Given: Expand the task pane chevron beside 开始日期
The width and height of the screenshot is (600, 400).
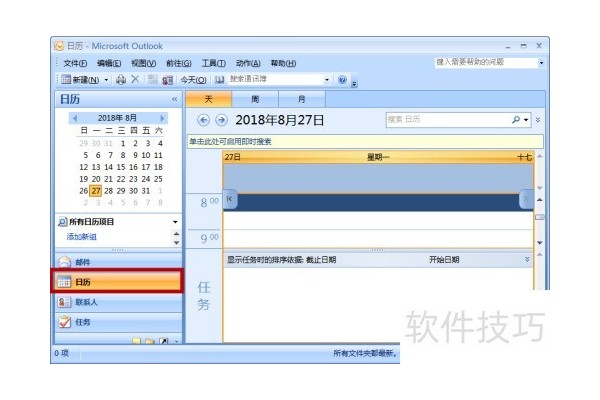Looking at the screenshot, I should pos(527,260).
